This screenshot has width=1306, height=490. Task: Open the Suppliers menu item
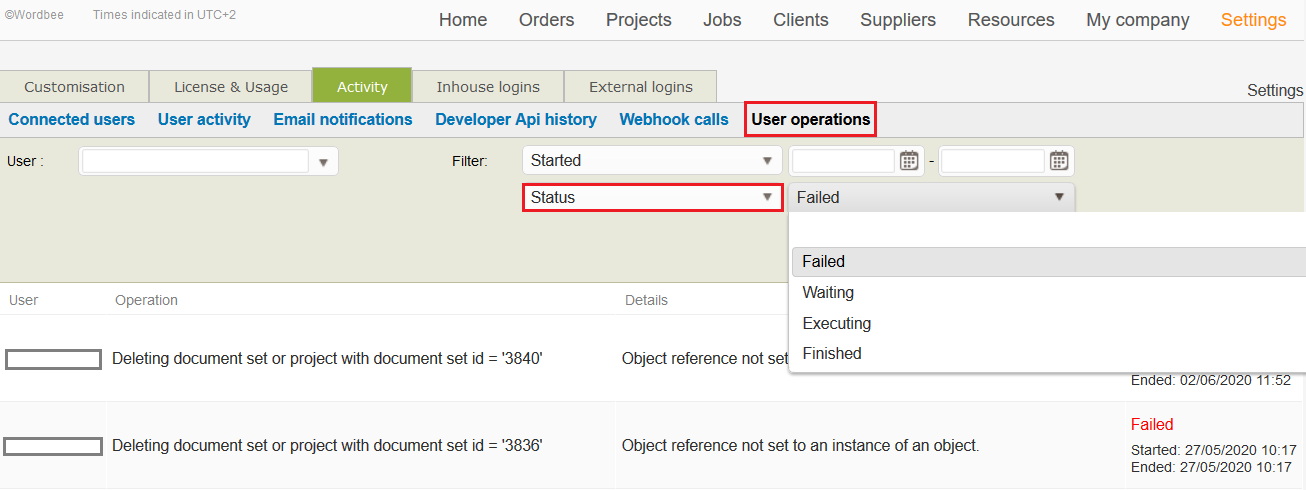click(898, 20)
